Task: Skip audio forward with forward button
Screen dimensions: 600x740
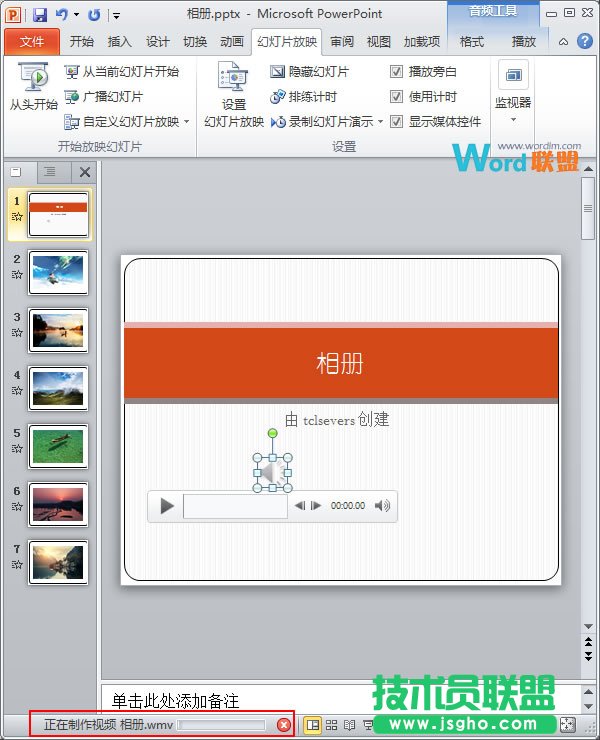Action: click(316, 506)
